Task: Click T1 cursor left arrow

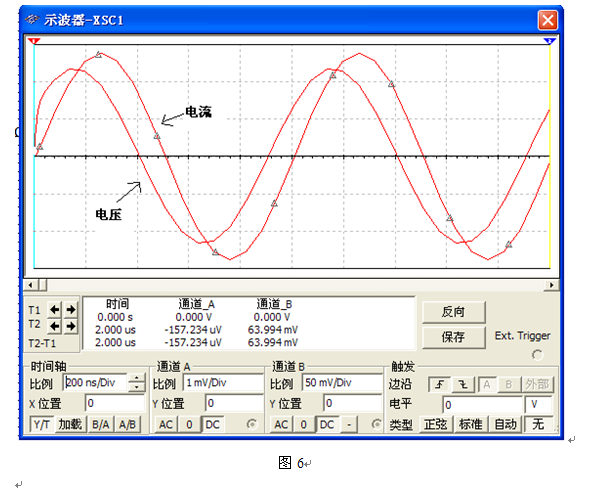Action: (x=56, y=310)
